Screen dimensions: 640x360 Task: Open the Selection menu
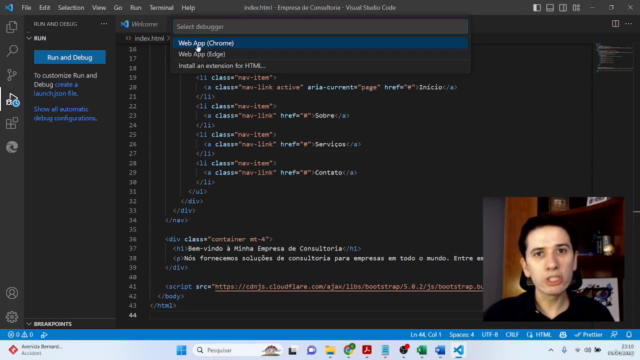(71, 8)
